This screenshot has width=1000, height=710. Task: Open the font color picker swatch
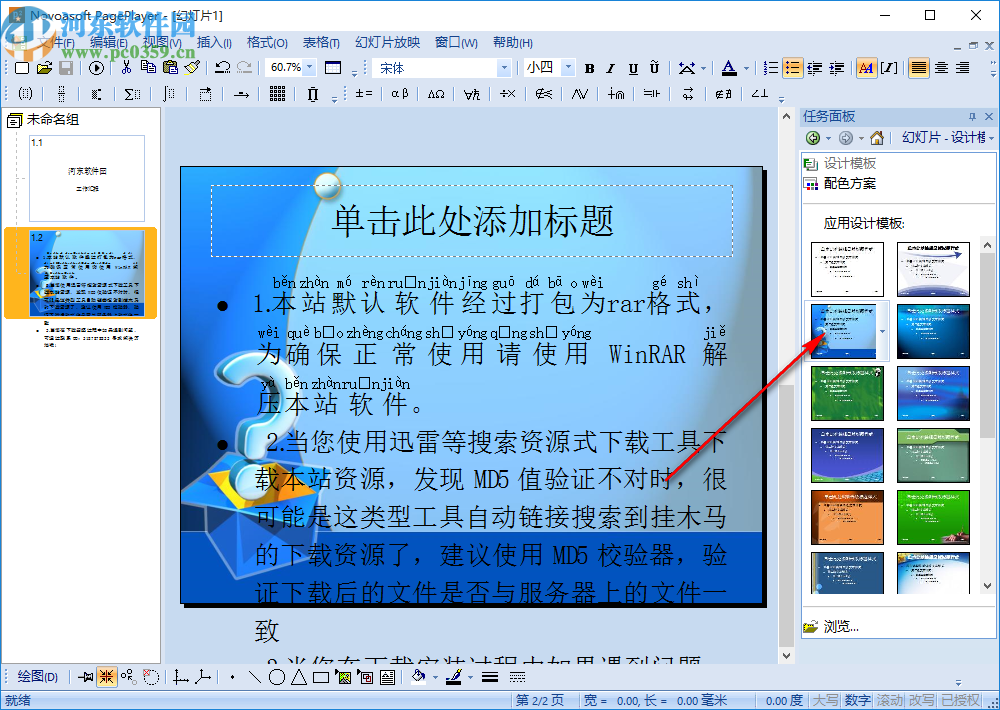coord(728,68)
